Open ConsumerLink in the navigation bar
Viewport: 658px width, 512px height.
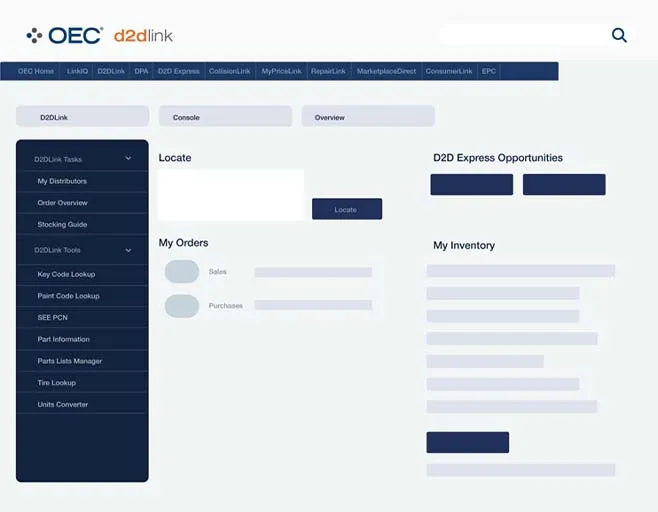coord(449,71)
